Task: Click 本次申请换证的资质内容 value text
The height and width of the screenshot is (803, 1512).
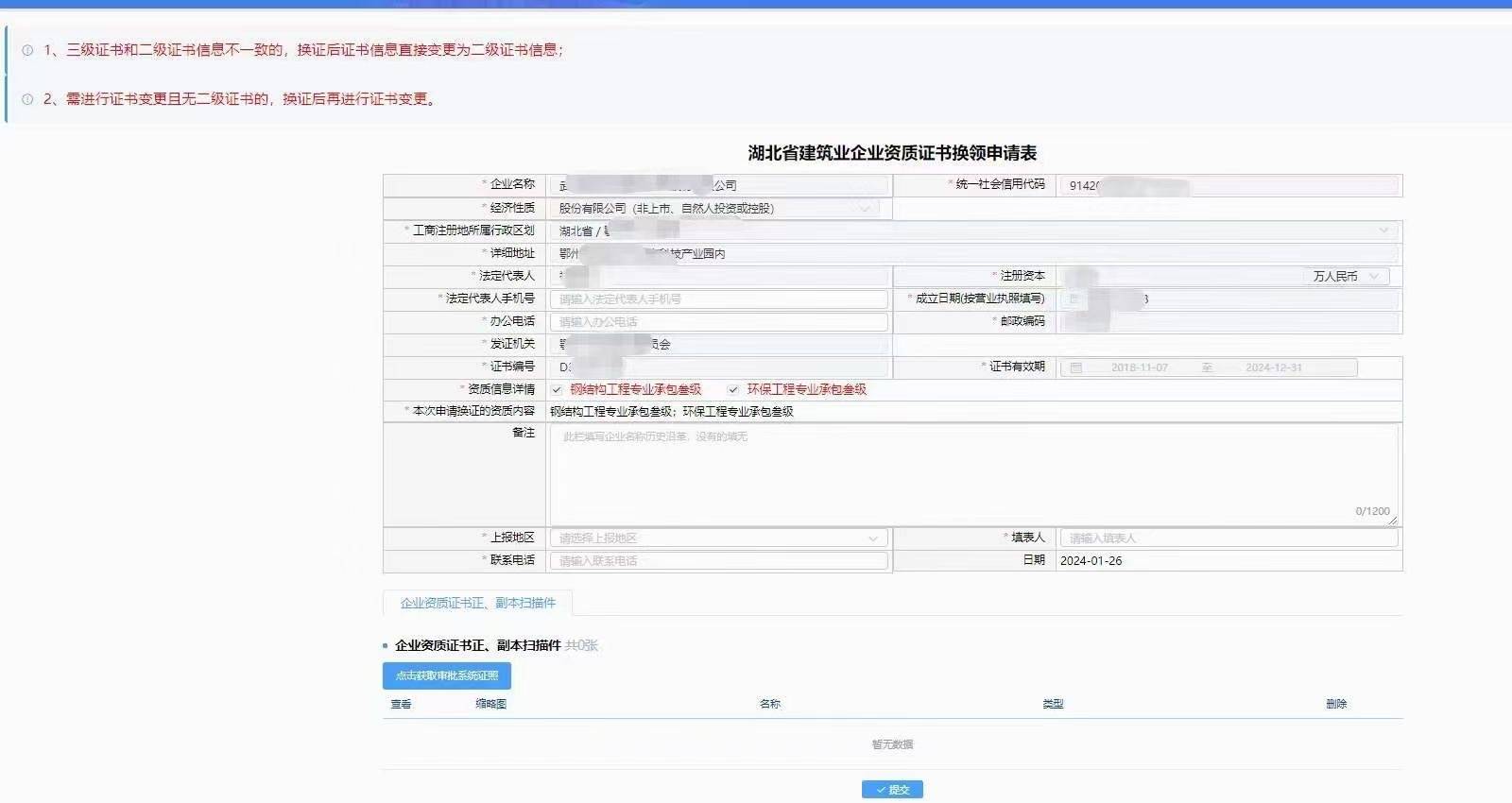Action: coord(672,411)
